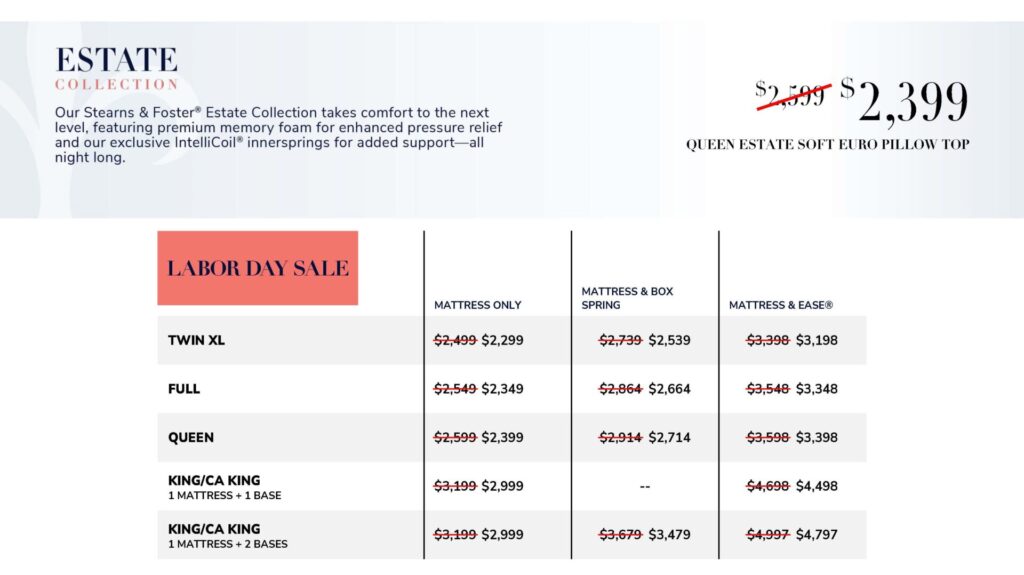Click King/CA King 1 Mattress + 1 Base
Viewport: 1024px width, 575px height.
(x=224, y=487)
